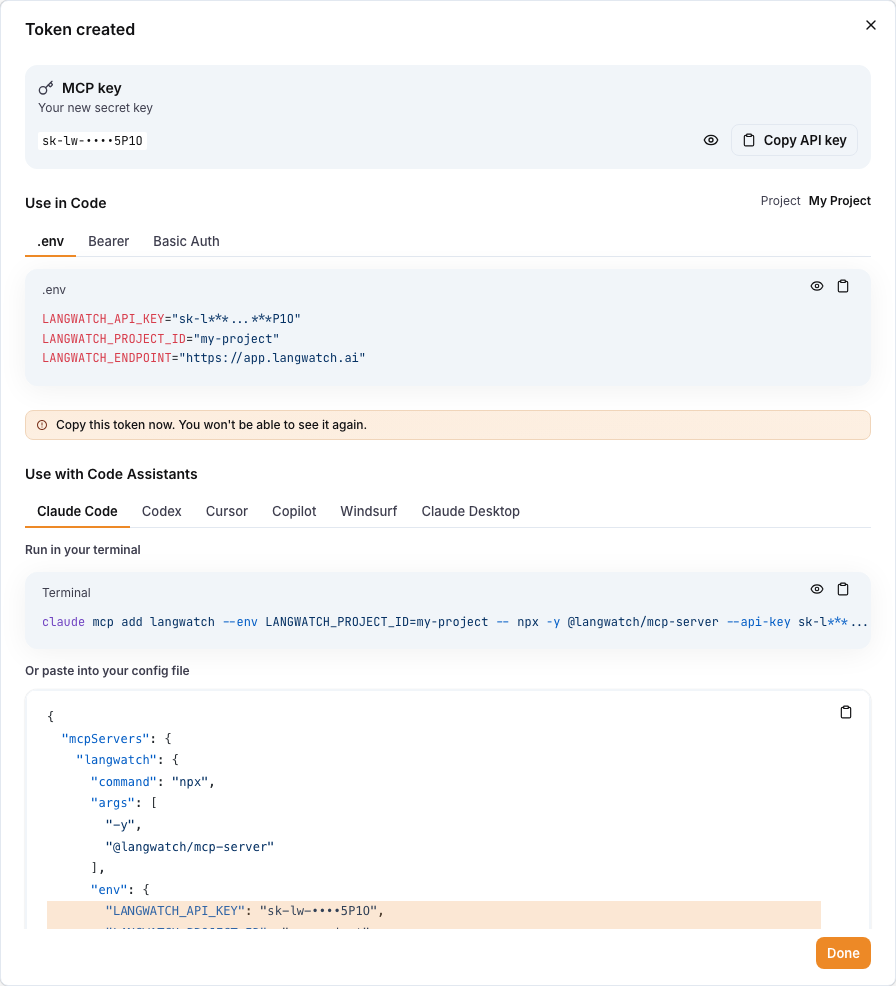Click the masked key sk-lw-••••5P10 under MCP key
896x986 pixels.
point(92,141)
